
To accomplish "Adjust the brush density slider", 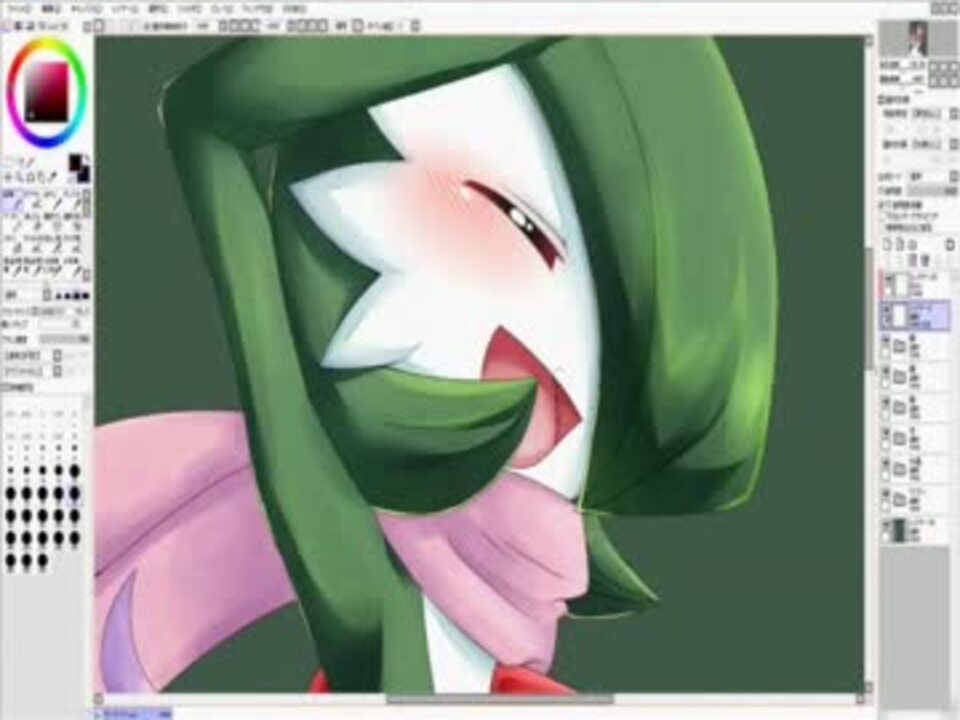I will click(64, 339).
